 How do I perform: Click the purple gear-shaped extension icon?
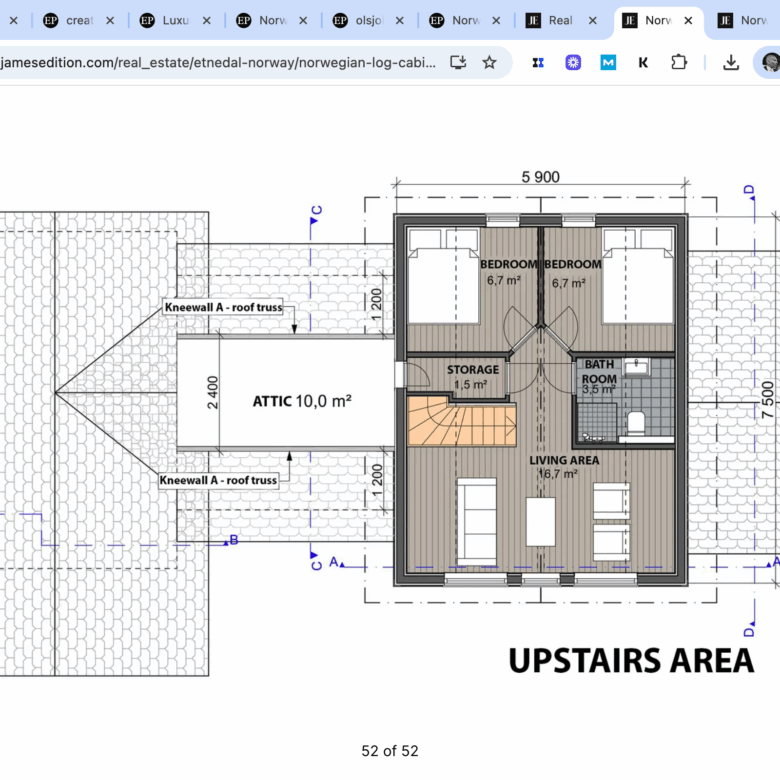point(573,62)
